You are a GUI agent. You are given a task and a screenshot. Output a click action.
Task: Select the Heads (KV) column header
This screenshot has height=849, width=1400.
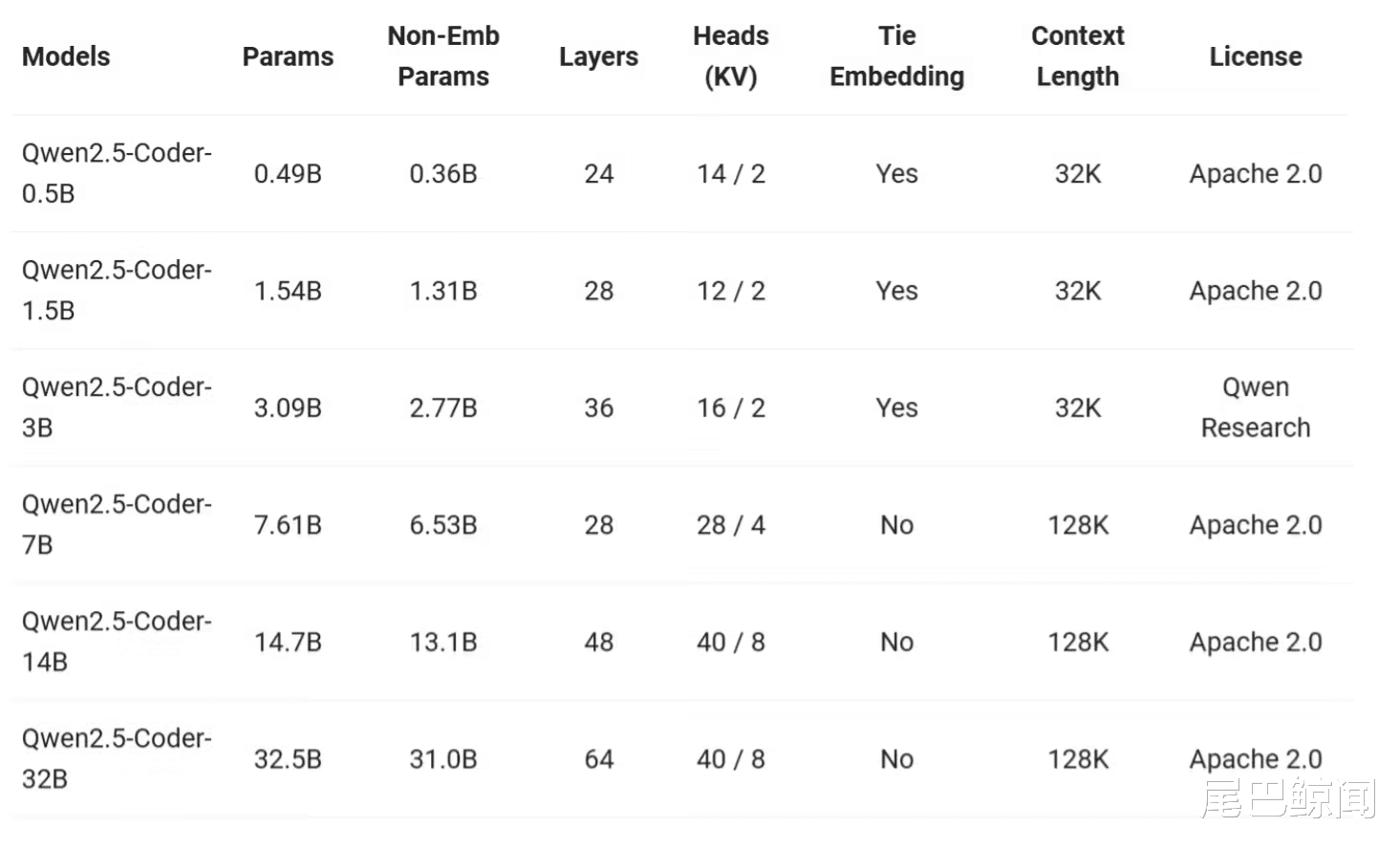click(x=731, y=56)
